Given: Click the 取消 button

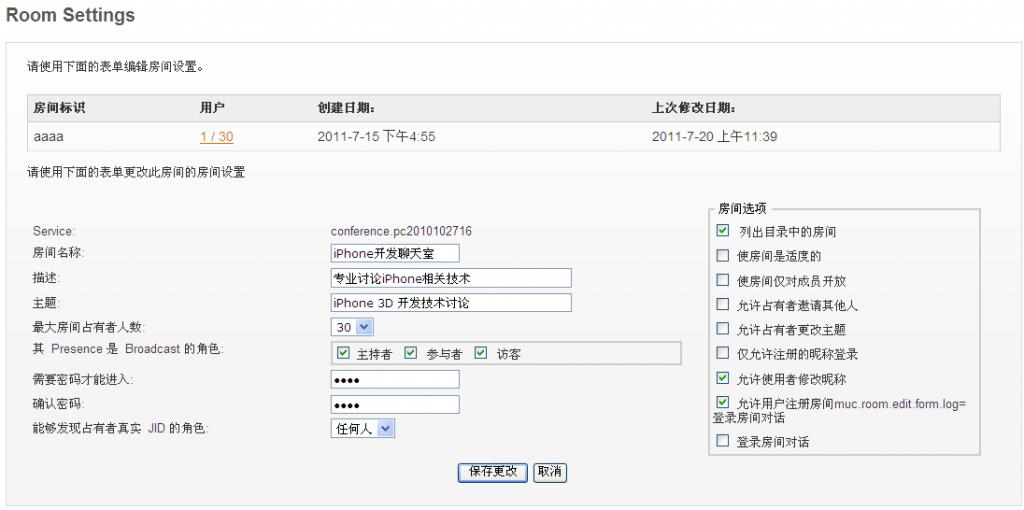Looking at the screenshot, I should (x=550, y=472).
